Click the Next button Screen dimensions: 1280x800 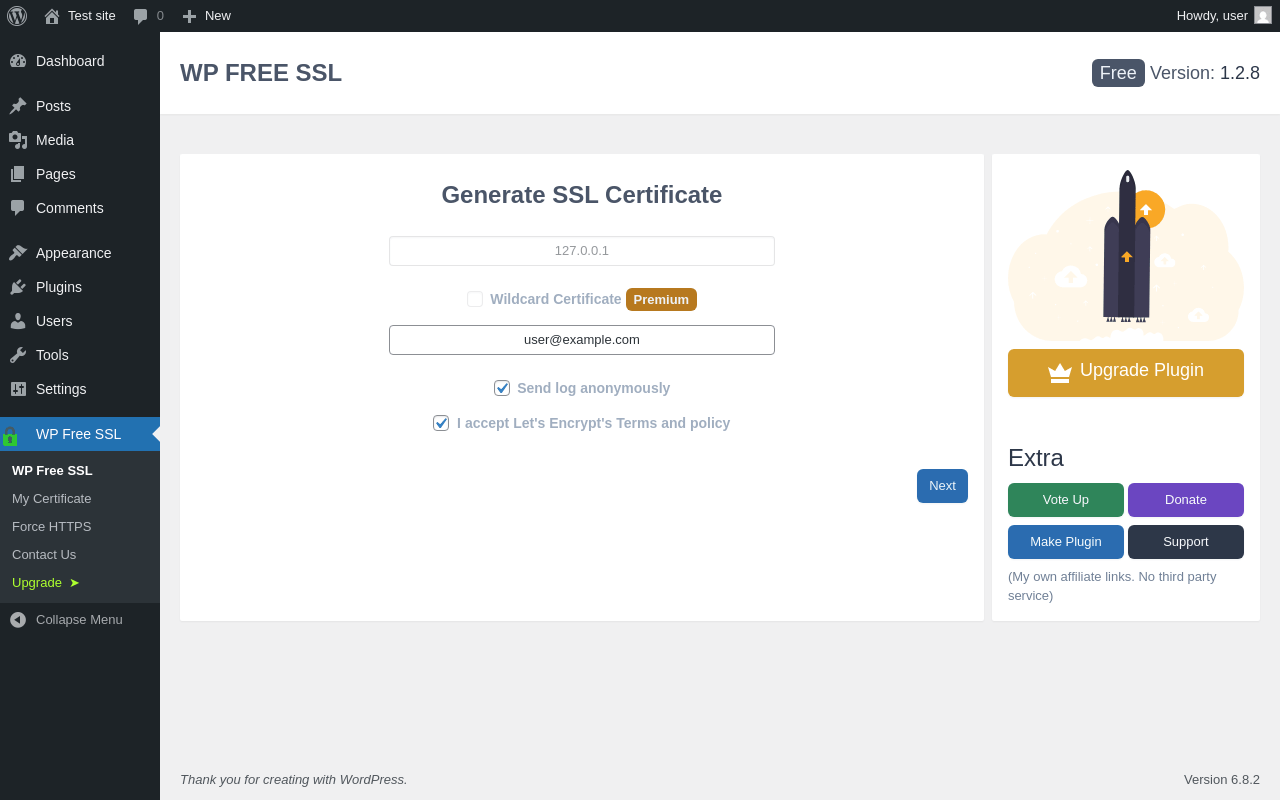point(942,486)
